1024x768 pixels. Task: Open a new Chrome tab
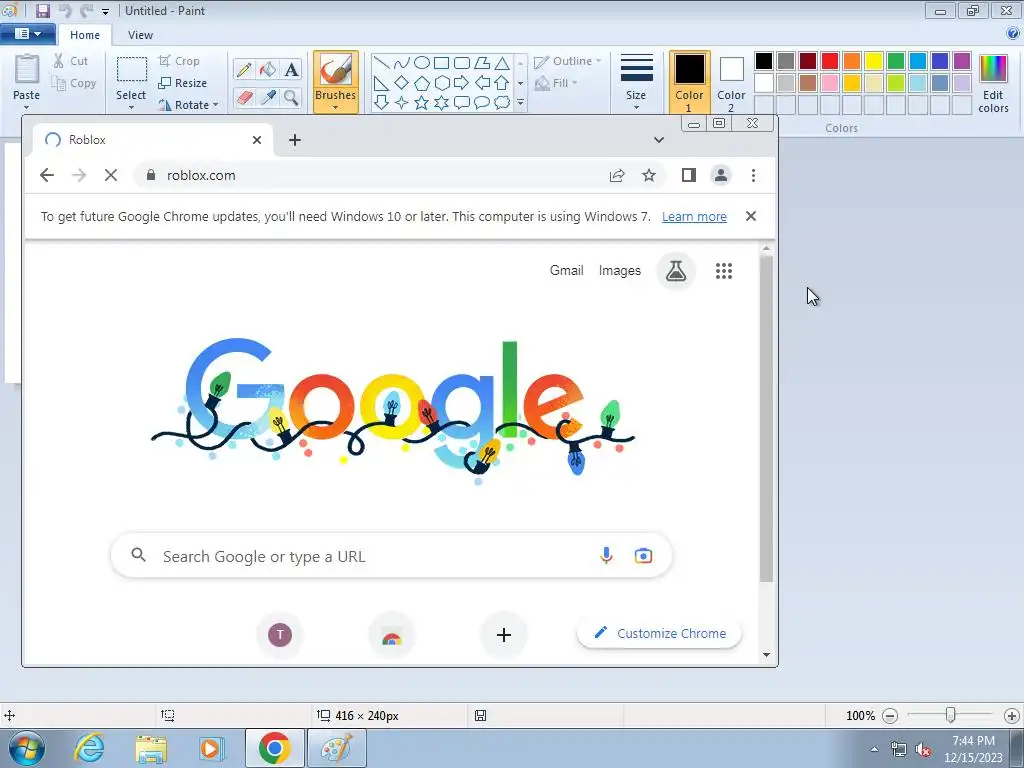tap(295, 140)
